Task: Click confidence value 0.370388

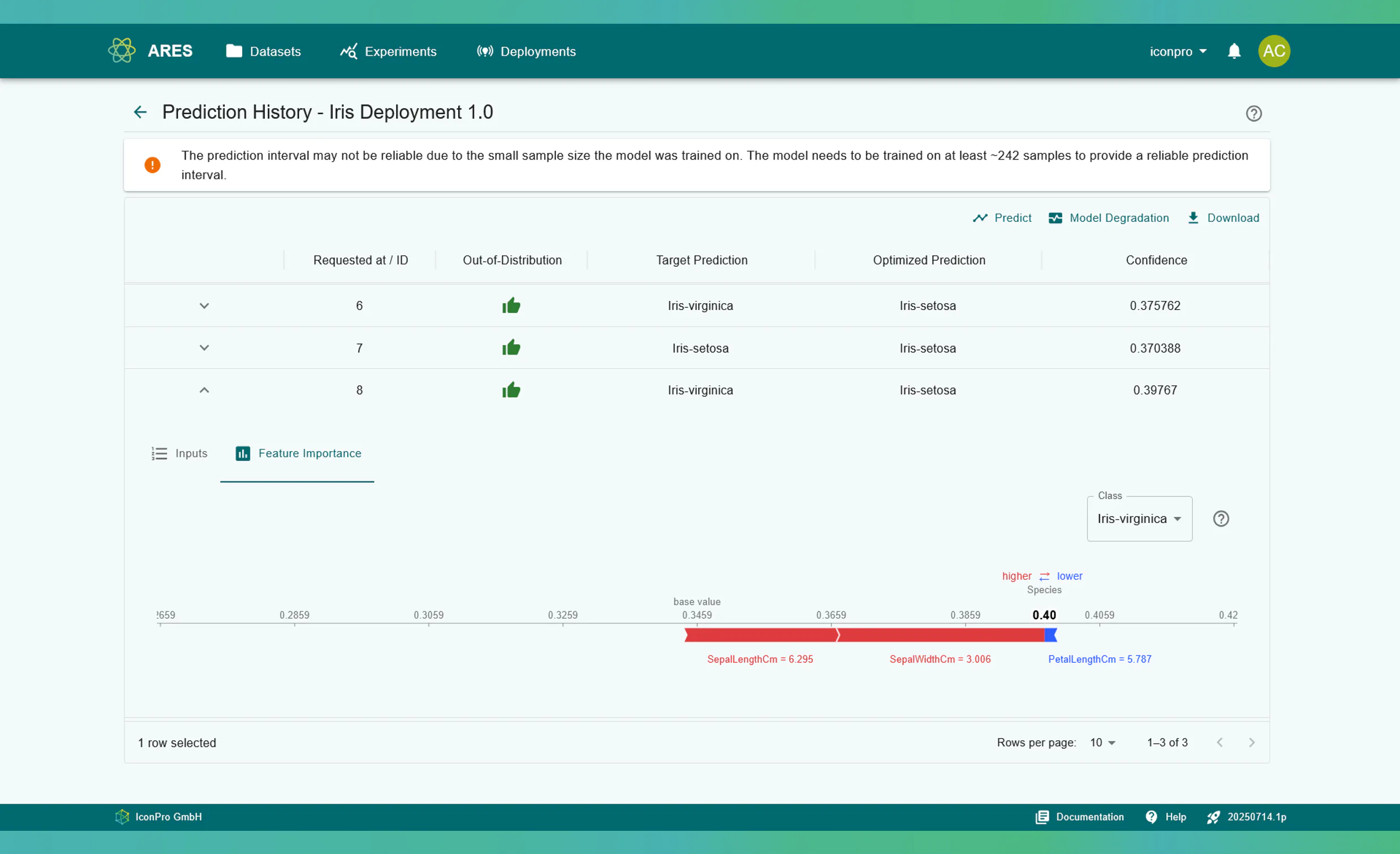Action: pos(1155,348)
